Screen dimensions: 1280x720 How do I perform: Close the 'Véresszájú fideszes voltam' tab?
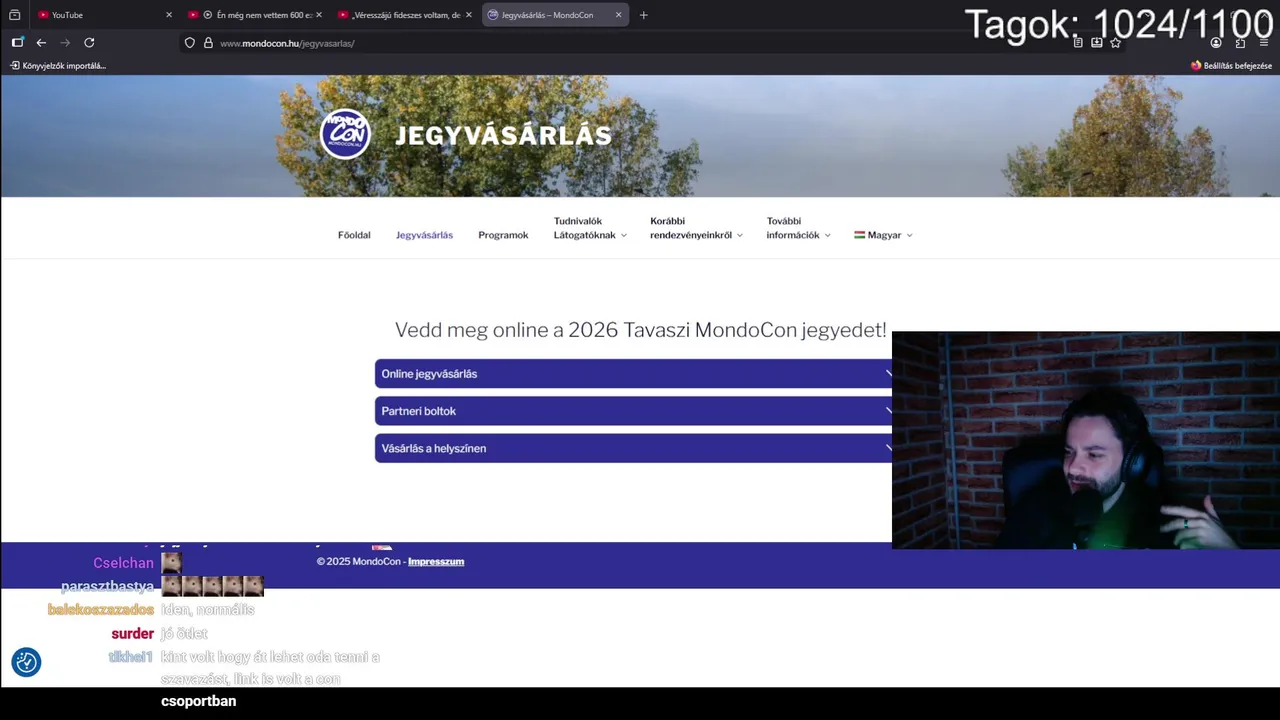468,15
